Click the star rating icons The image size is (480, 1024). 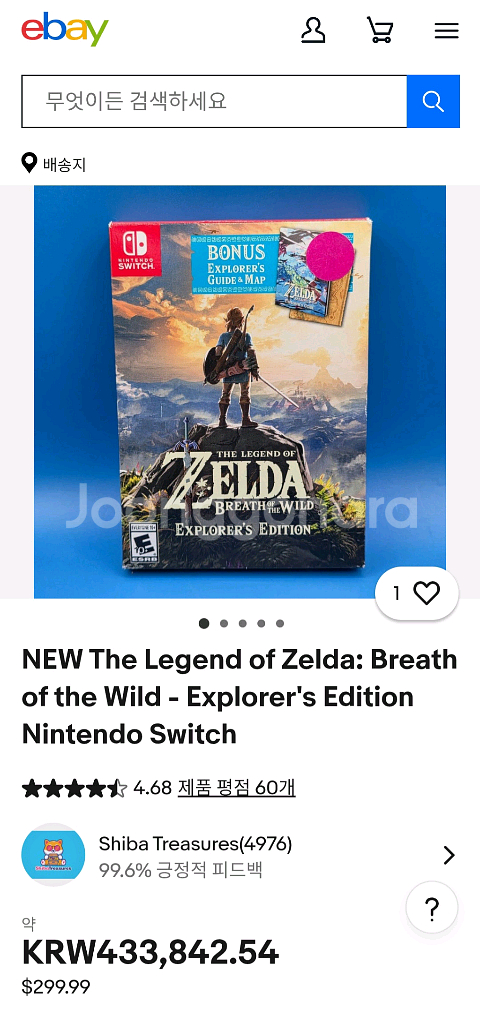coord(74,788)
